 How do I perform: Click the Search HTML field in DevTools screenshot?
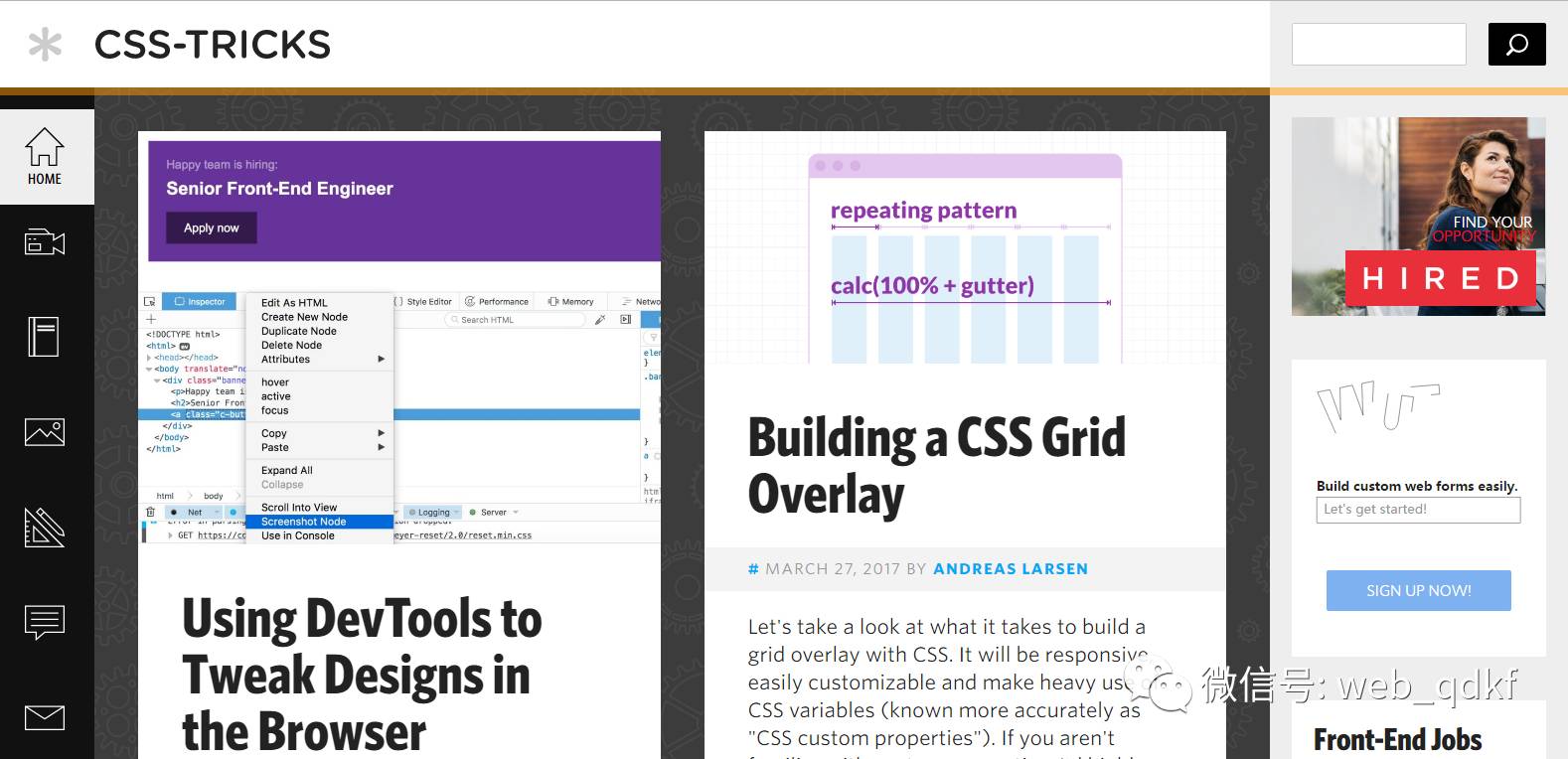[x=517, y=320]
